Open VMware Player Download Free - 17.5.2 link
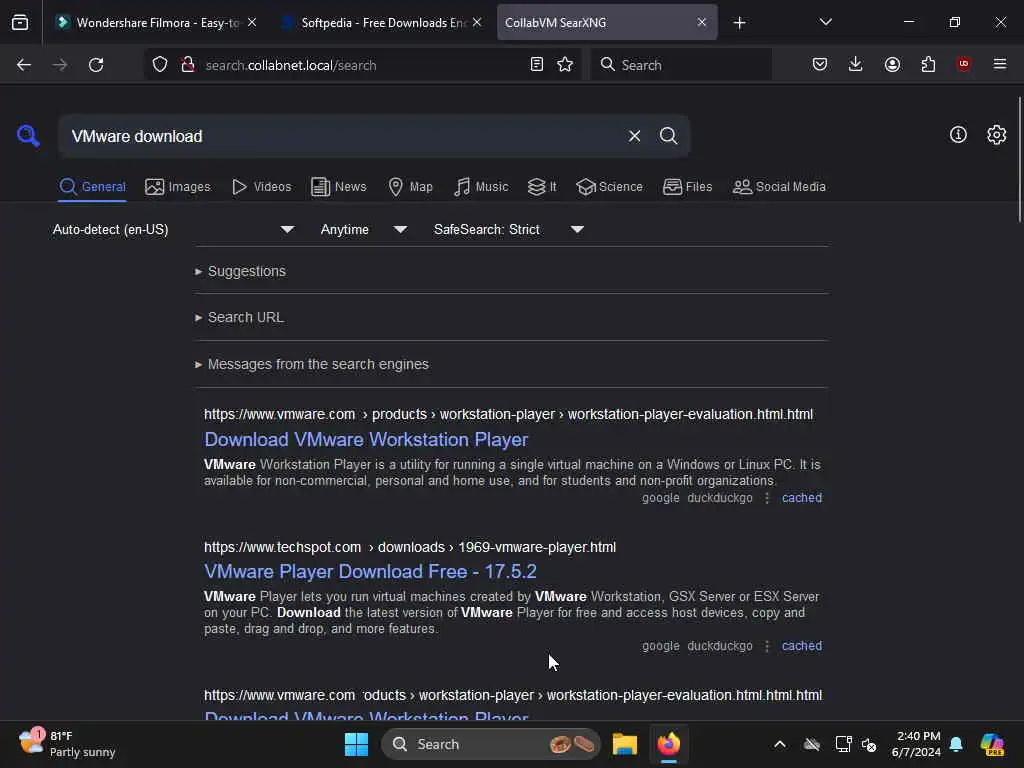 370,571
